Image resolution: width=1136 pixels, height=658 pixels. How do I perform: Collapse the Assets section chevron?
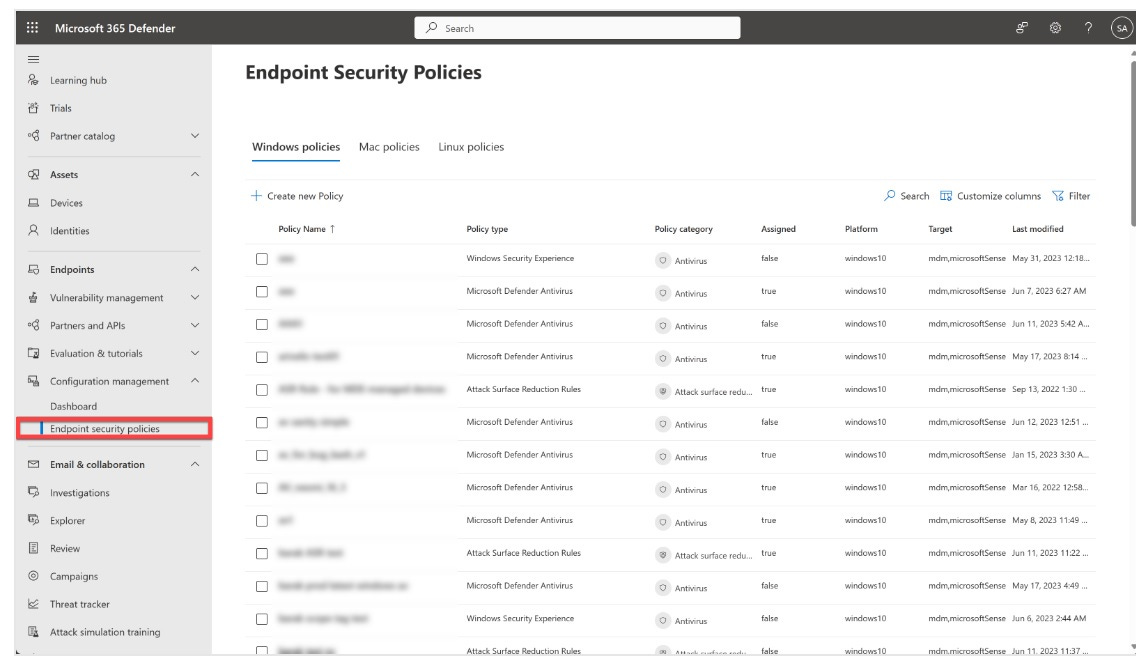(x=195, y=175)
